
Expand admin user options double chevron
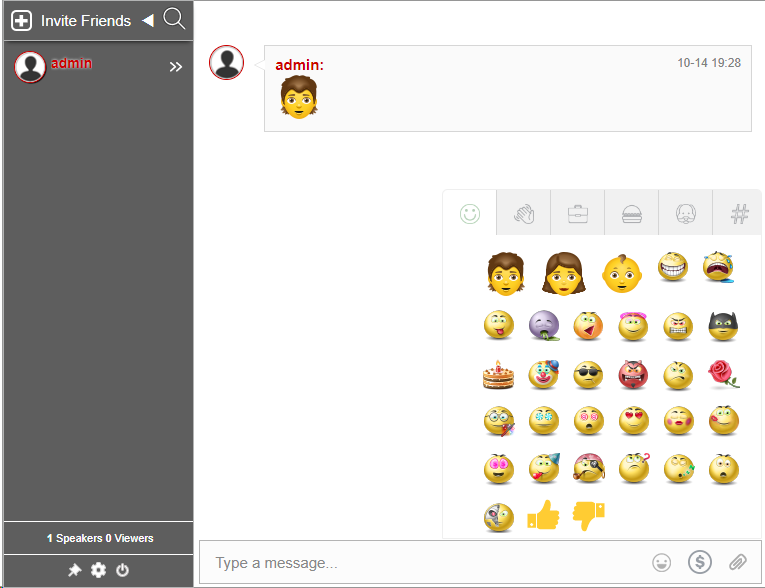coord(176,67)
